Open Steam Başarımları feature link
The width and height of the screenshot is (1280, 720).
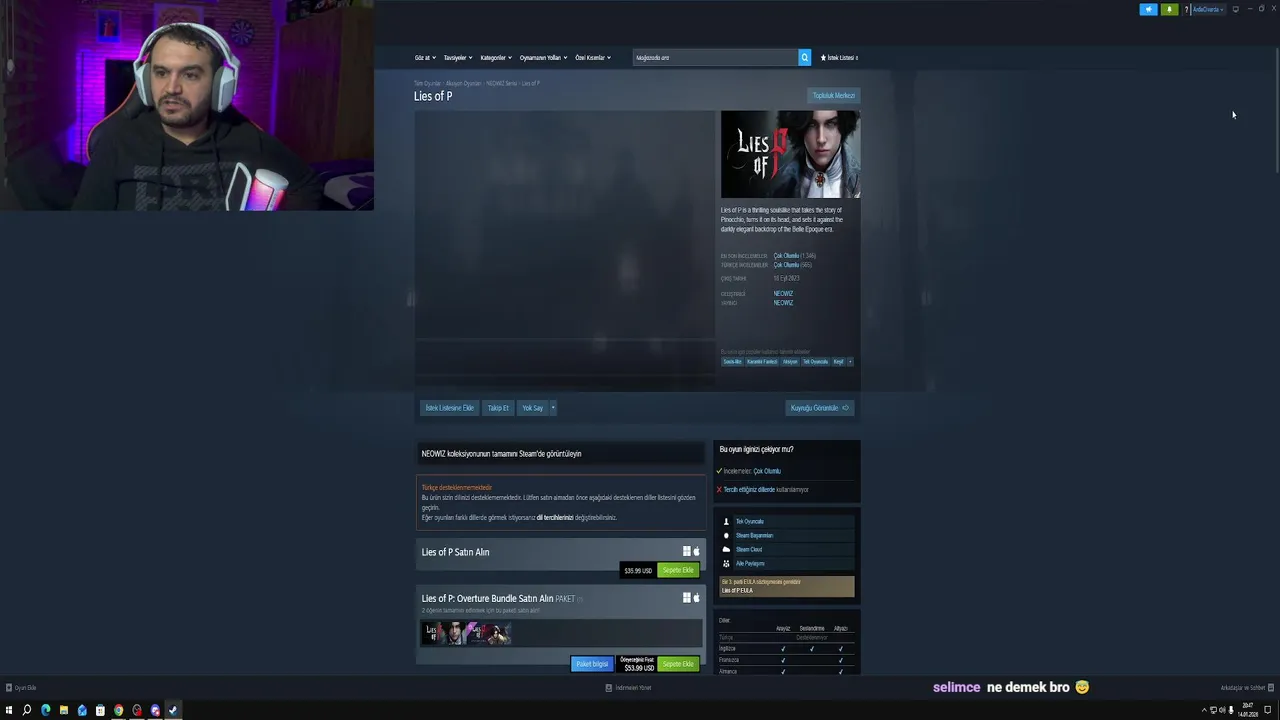click(x=754, y=536)
